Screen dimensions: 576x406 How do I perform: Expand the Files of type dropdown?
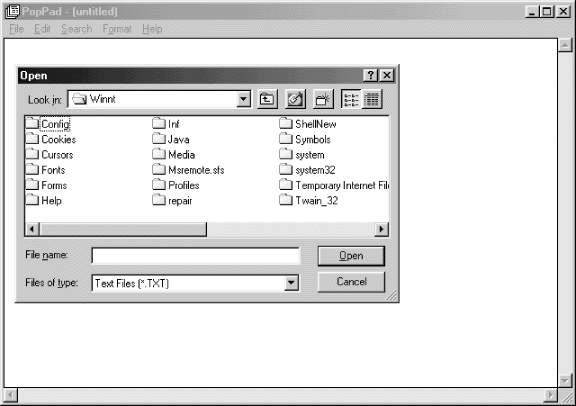click(291, 283)
